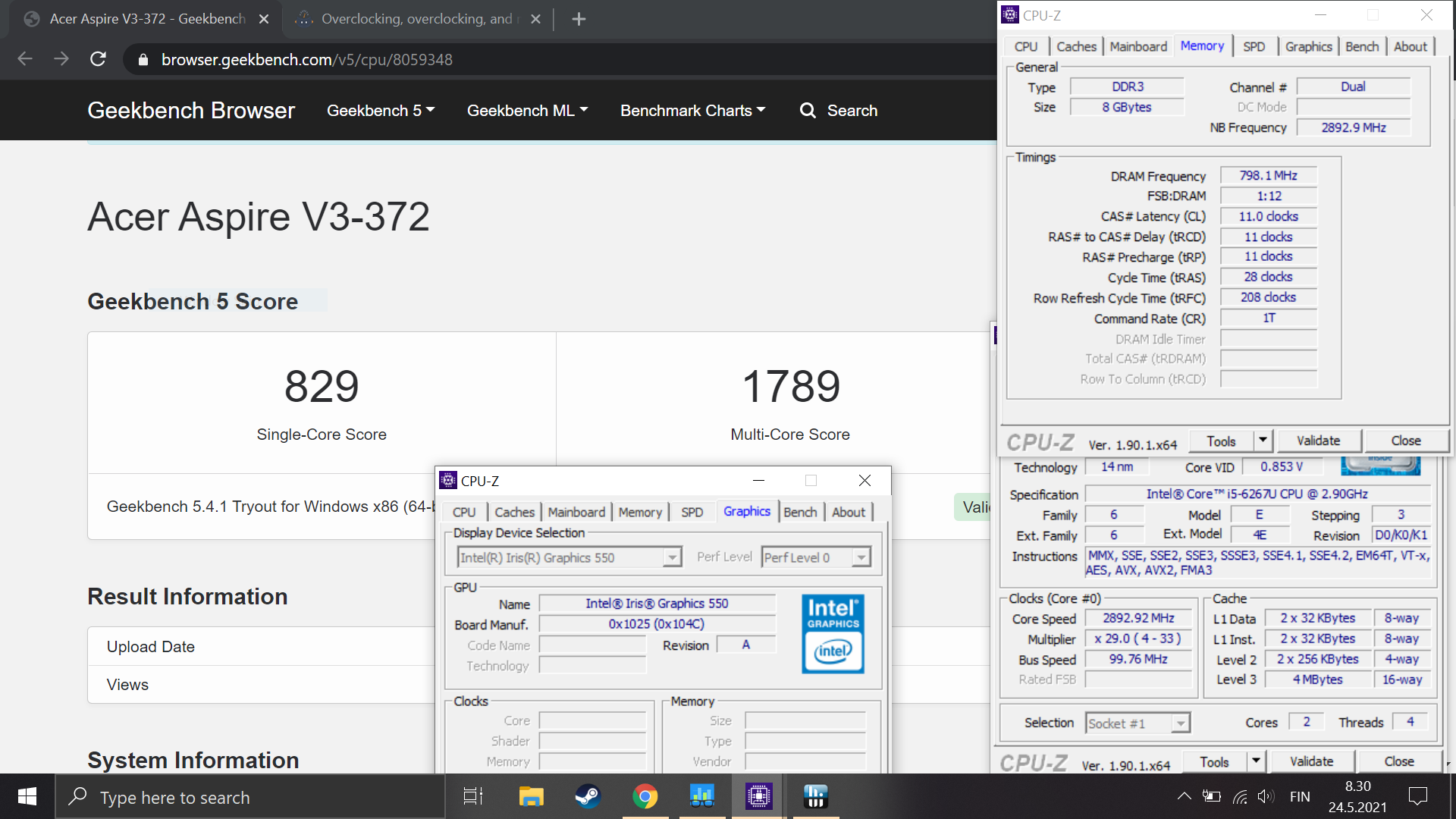
Task: Open Tools dropdown arrow in Memory window
Action: [1263, 441]
